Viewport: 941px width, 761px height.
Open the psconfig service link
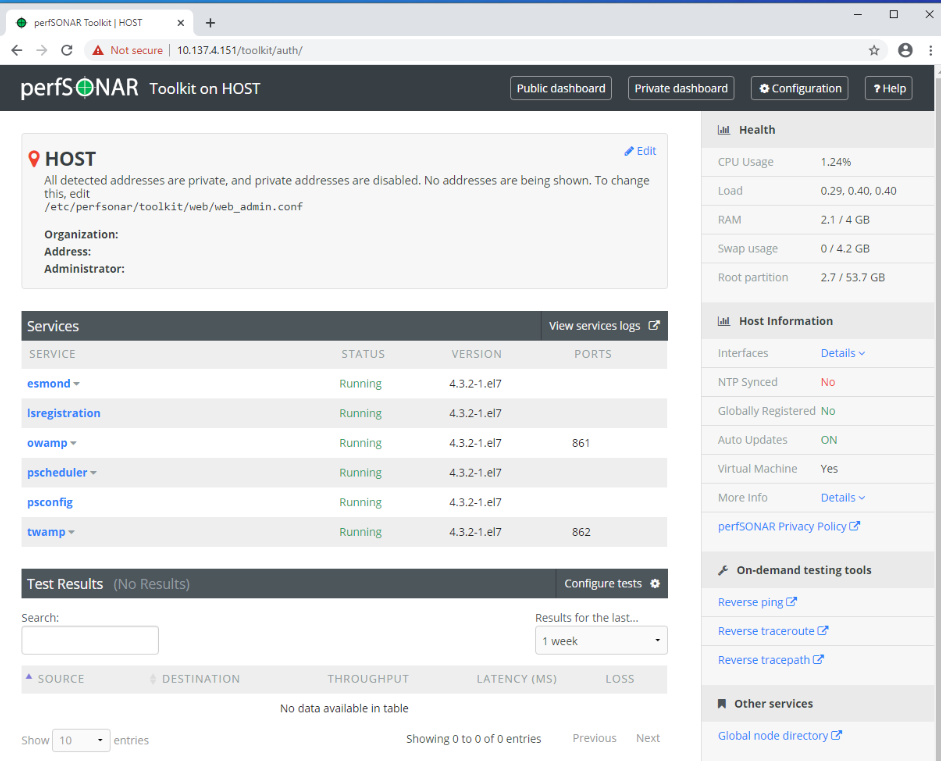coord(50,502)
